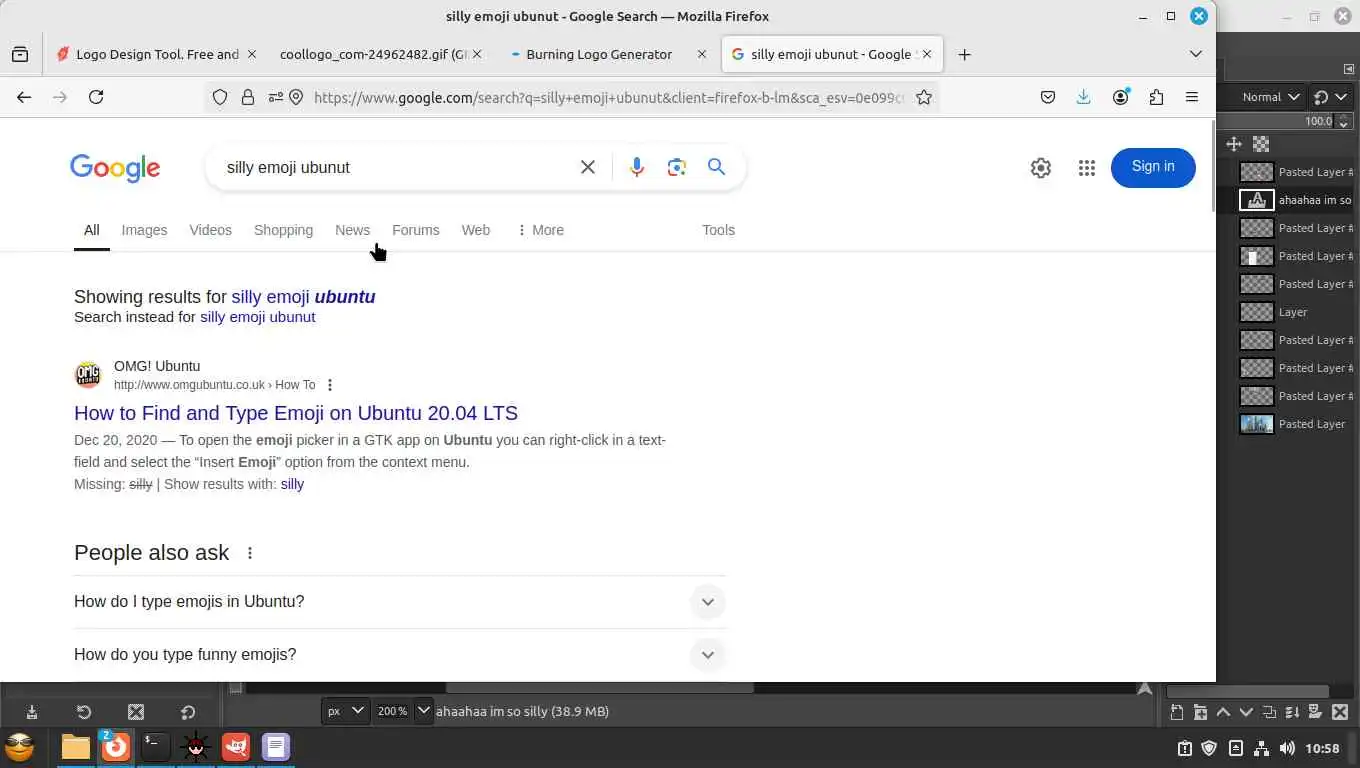Start voice search with the microphone icon
Screen dimensions: 1360x768
pyautogui.click(x=637, y=167)
